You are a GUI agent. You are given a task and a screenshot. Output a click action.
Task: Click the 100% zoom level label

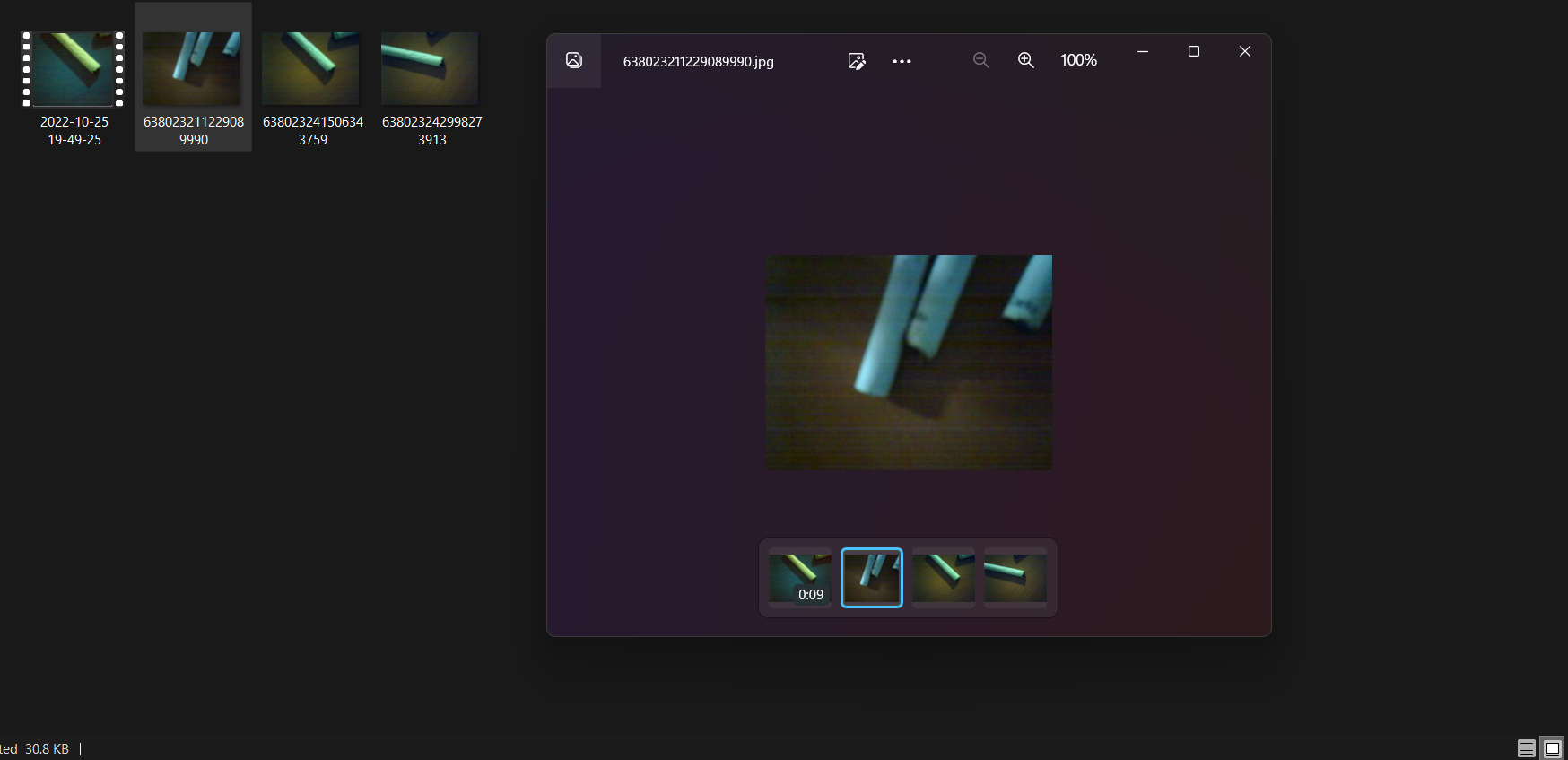tap(1078, 60)
